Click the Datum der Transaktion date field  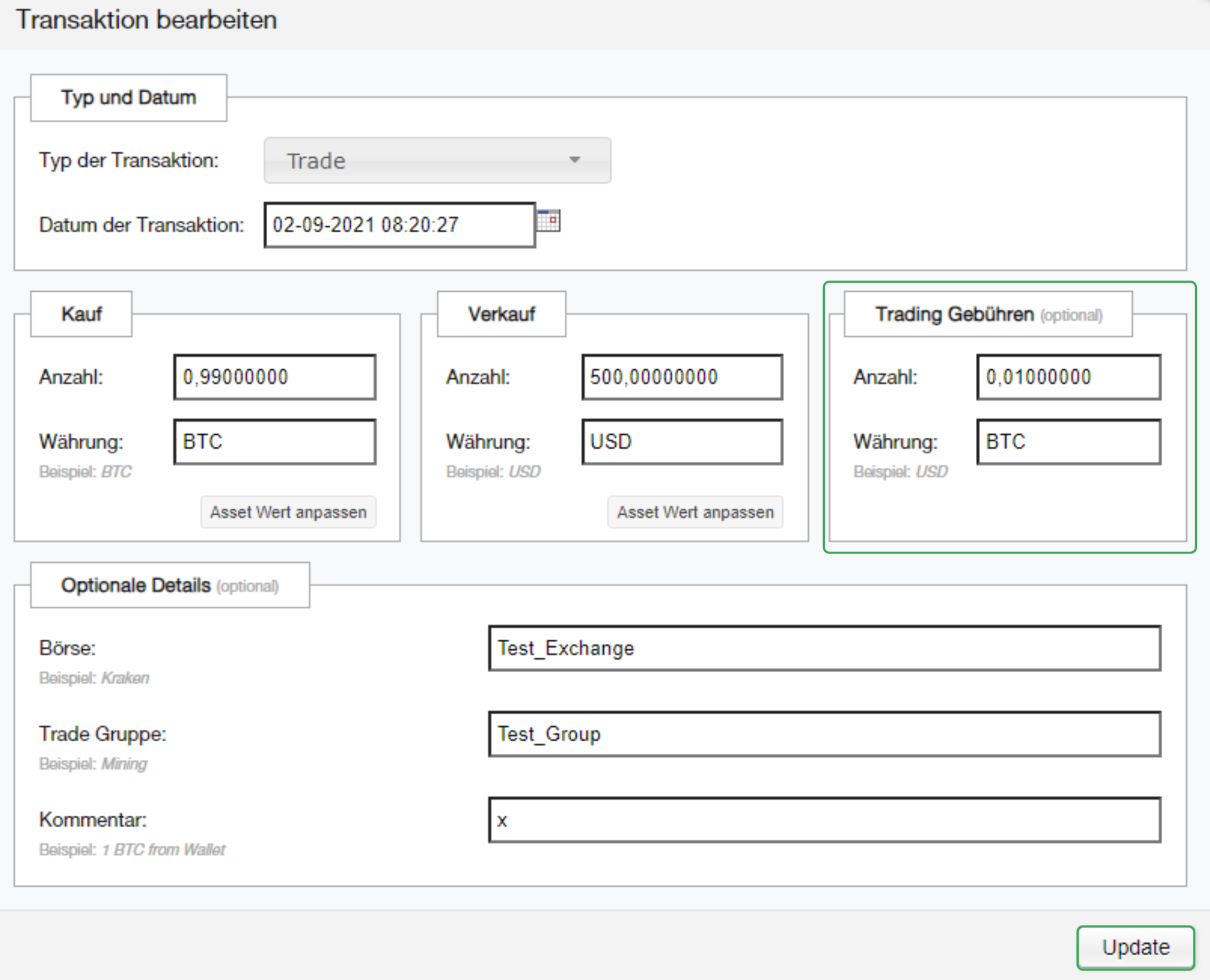click(x=399, y=225)
